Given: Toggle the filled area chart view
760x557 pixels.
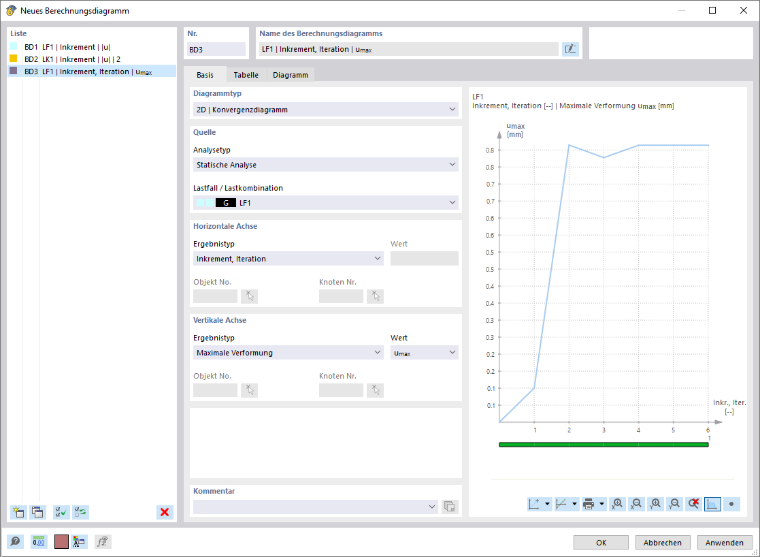Looking at the screenshot, I should [x=712, y=504].
